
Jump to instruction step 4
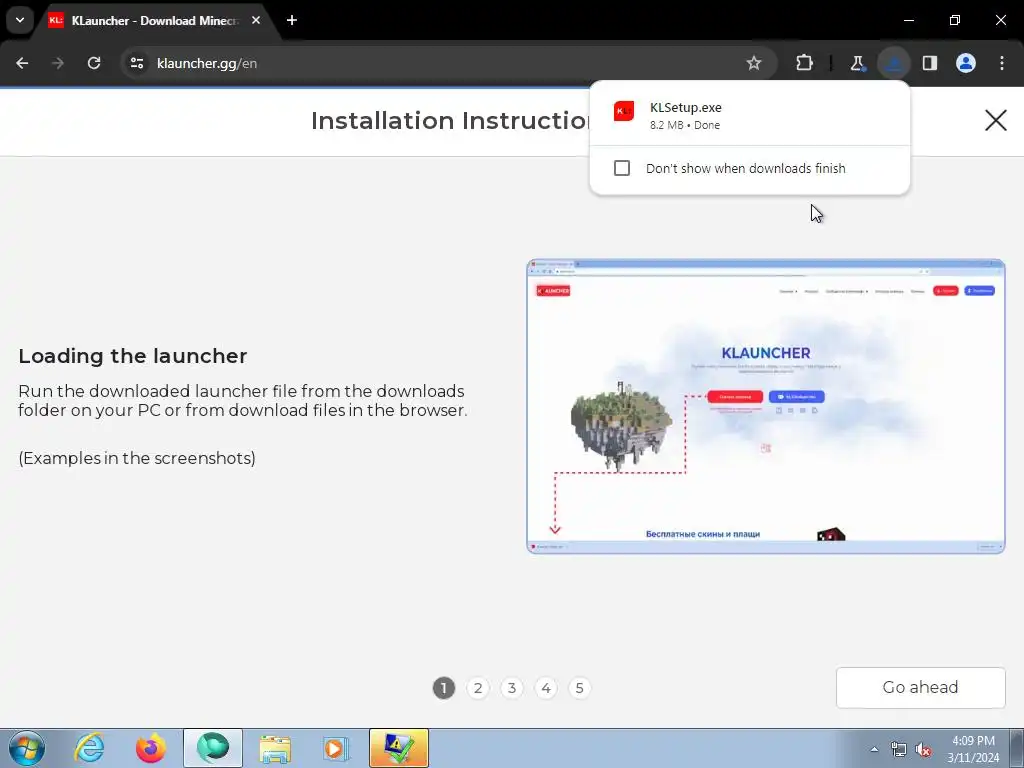click(x=546, y=688)
